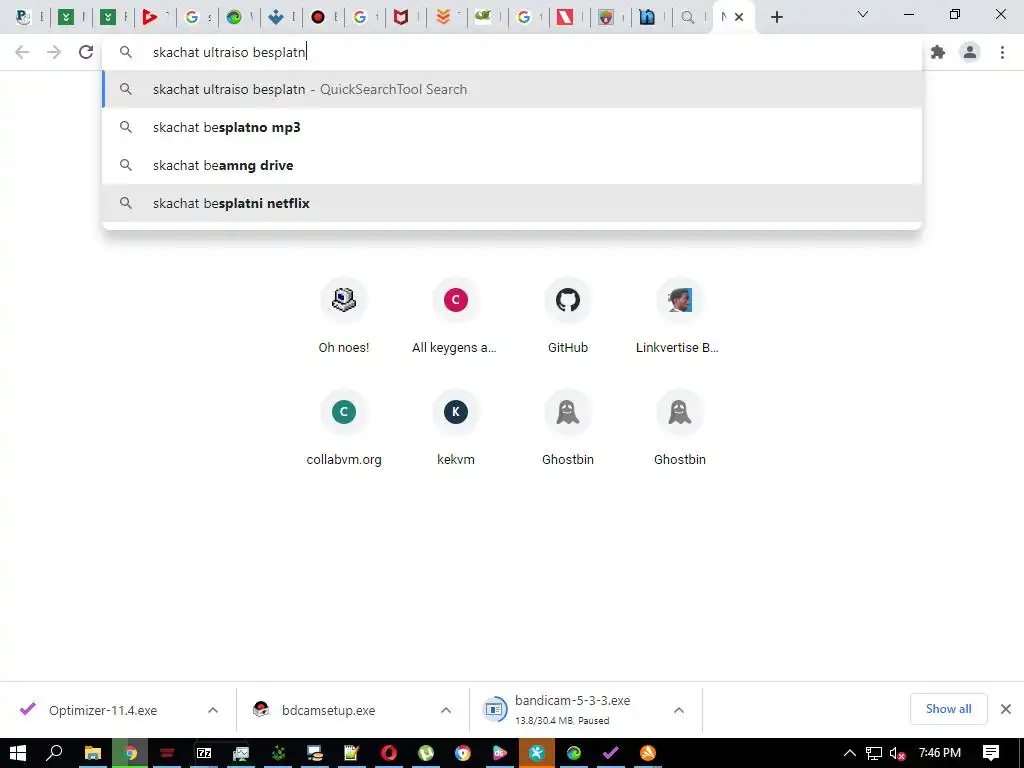Go forward to the next page
This screenshot has width=1024, height=768.
[54, 52]
